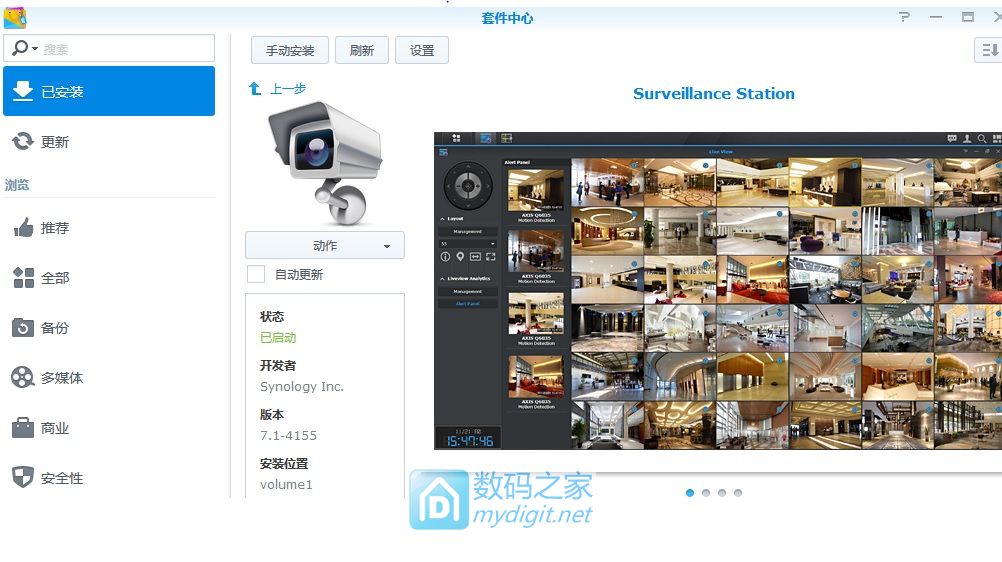Click the search magnifier dropdown icon
The image size is (1002, 562).
[x=25, y=48]
